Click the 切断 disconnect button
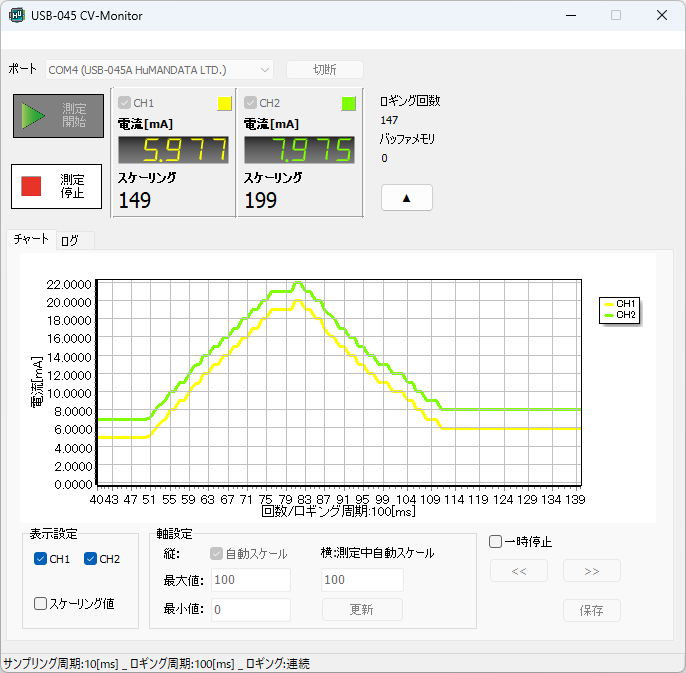Screen dimensions: 686x673 (324, 69)
